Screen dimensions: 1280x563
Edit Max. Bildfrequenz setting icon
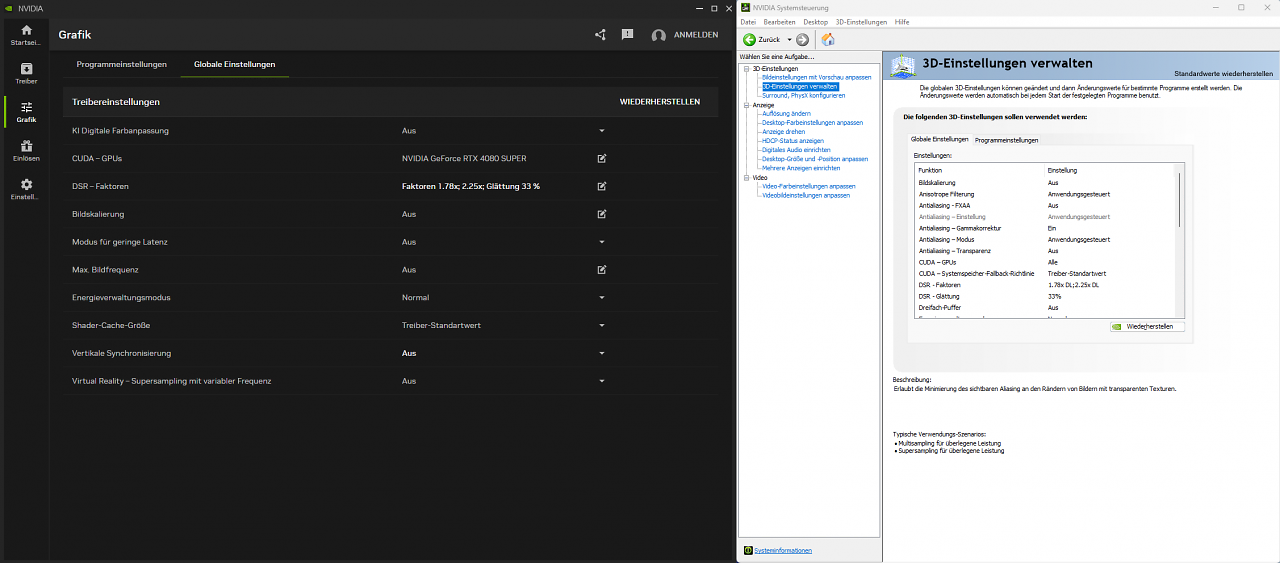click(x=602, y=270)
